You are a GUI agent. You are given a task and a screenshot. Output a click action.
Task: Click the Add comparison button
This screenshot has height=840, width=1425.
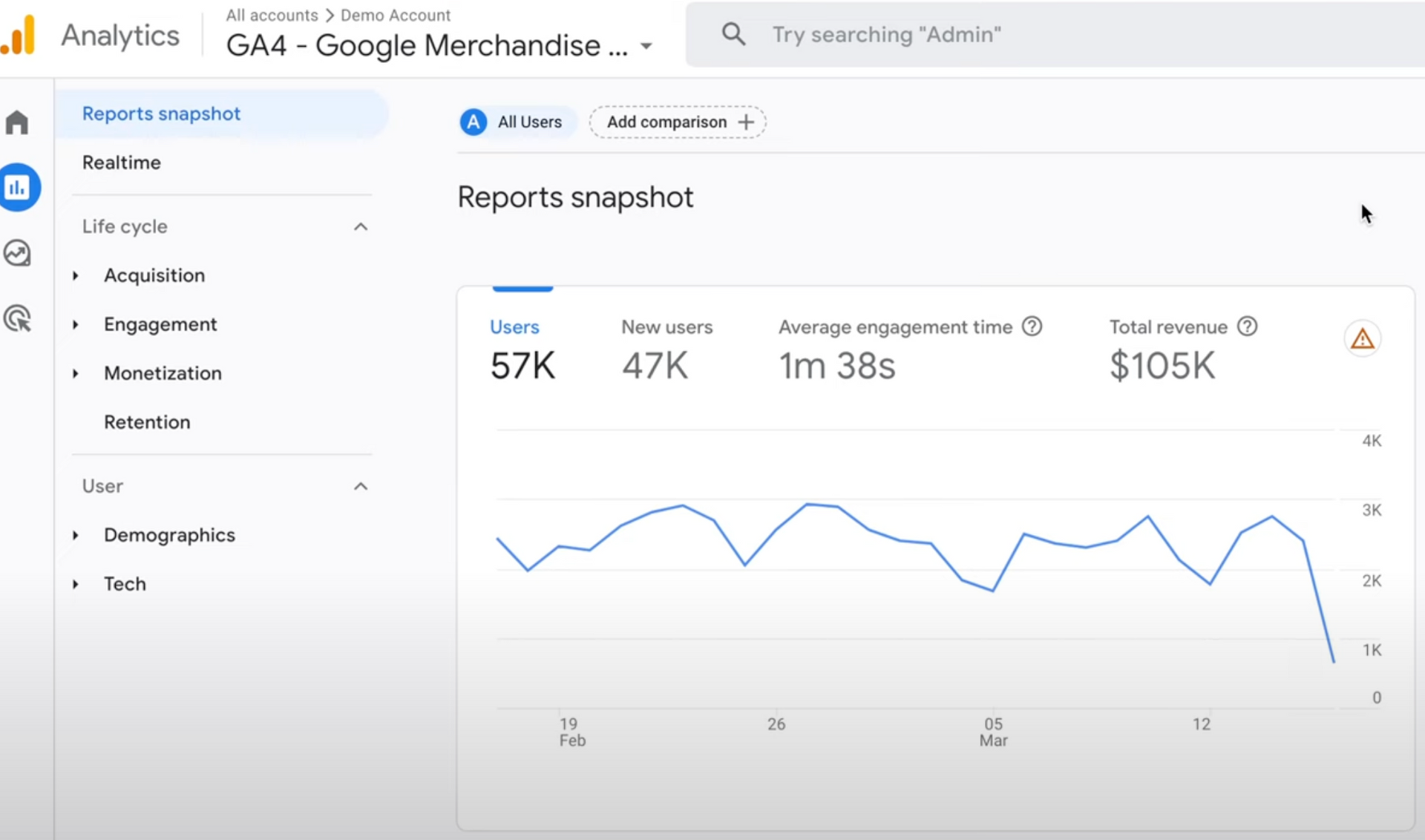678,122
